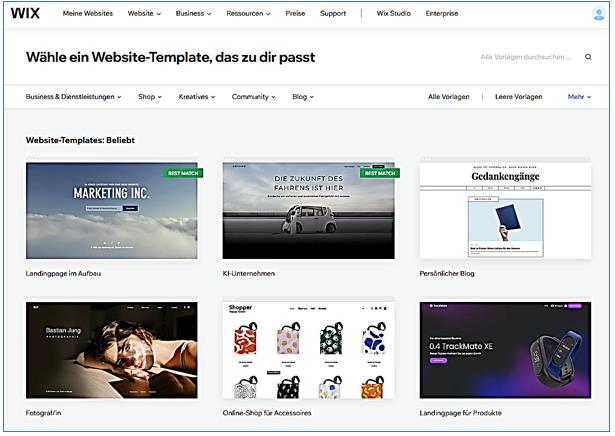Click the Wix logo
Screen dimensions: 615x436
(x=25, y=13)
